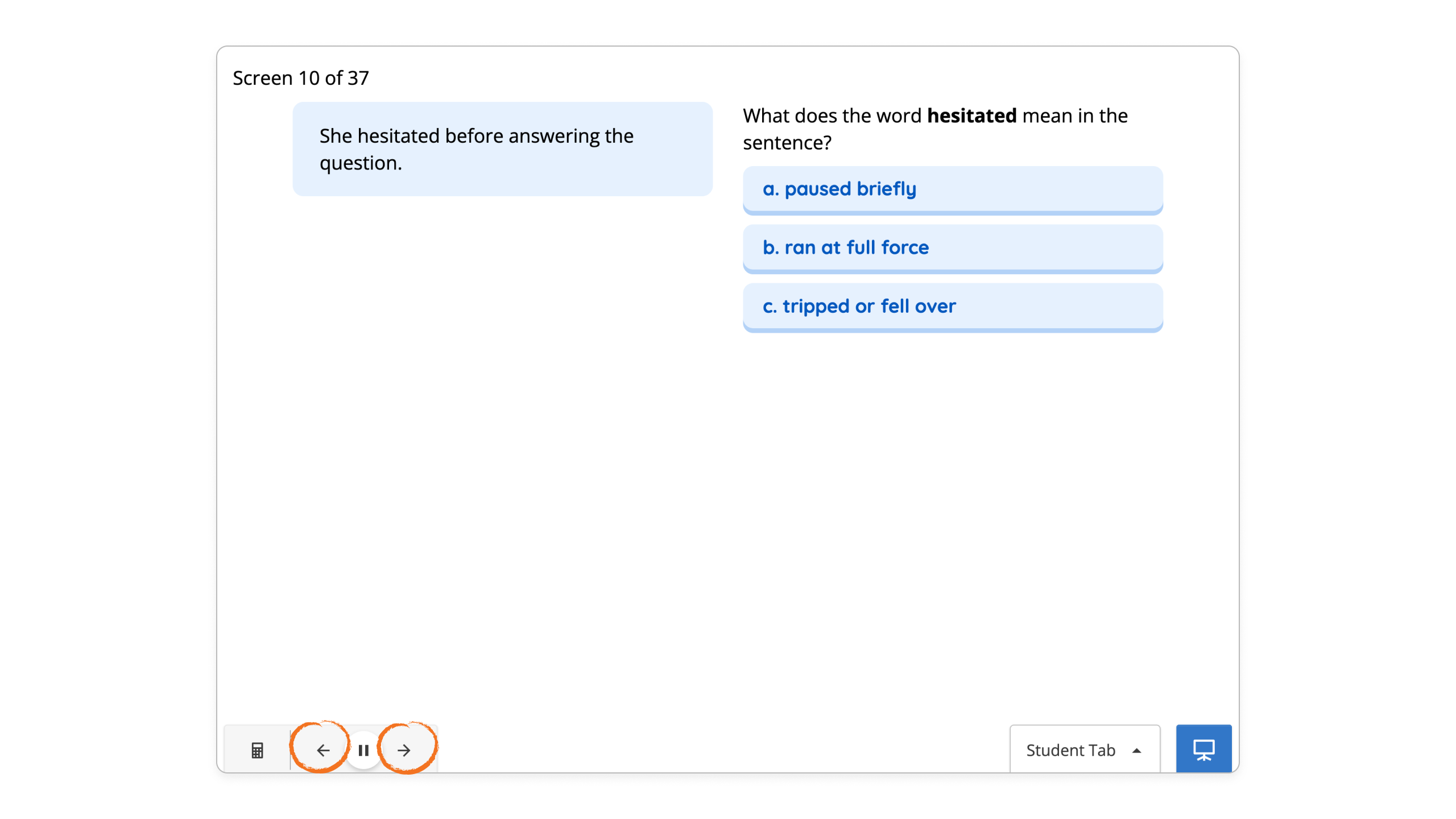
Task: Open the calculator tool
Action: tap(257, 750)
